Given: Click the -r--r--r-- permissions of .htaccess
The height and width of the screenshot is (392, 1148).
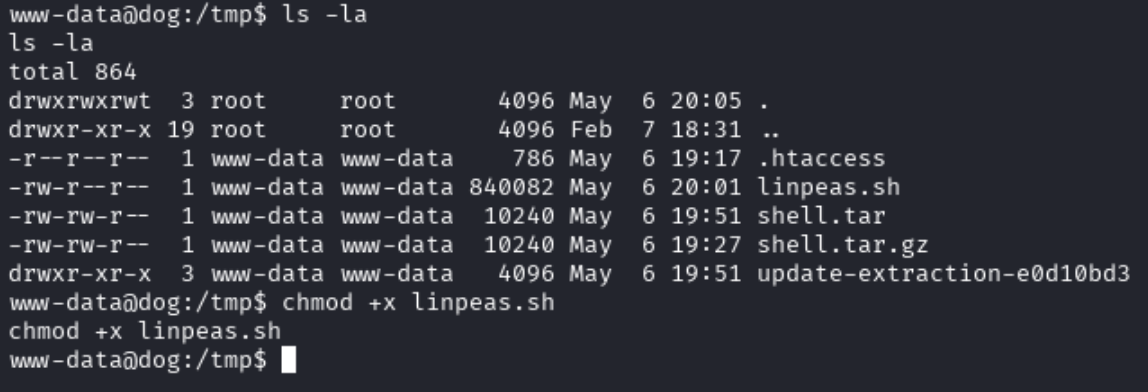Looking at the screenshot, I should (x=80, y=158).
